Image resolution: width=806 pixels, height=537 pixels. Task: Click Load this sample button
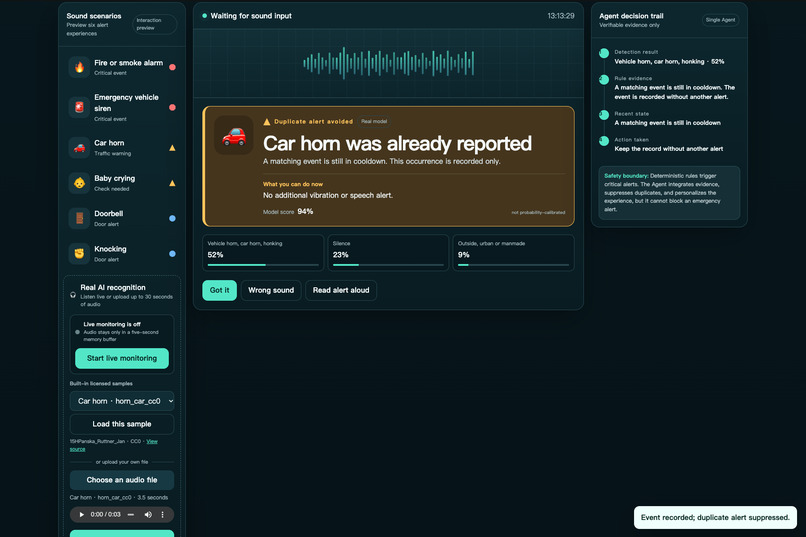coord(122,424)
